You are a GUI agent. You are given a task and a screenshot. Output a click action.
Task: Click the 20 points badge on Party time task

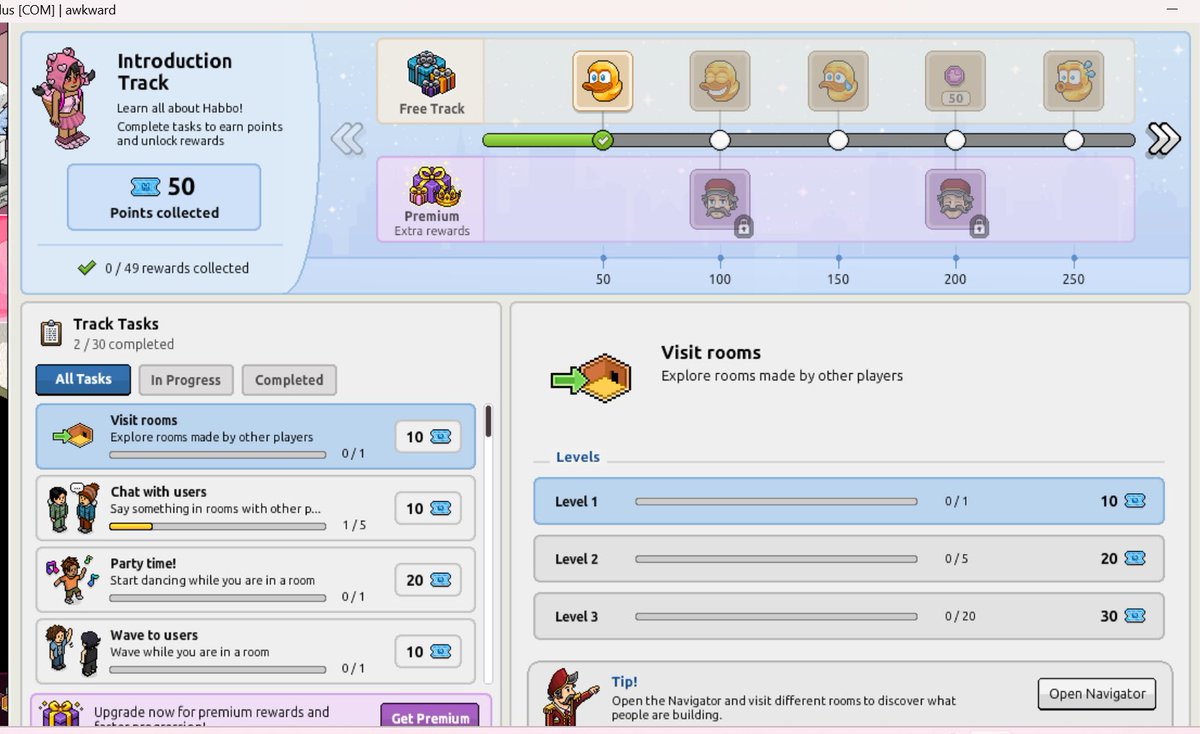tap(428, 580)
